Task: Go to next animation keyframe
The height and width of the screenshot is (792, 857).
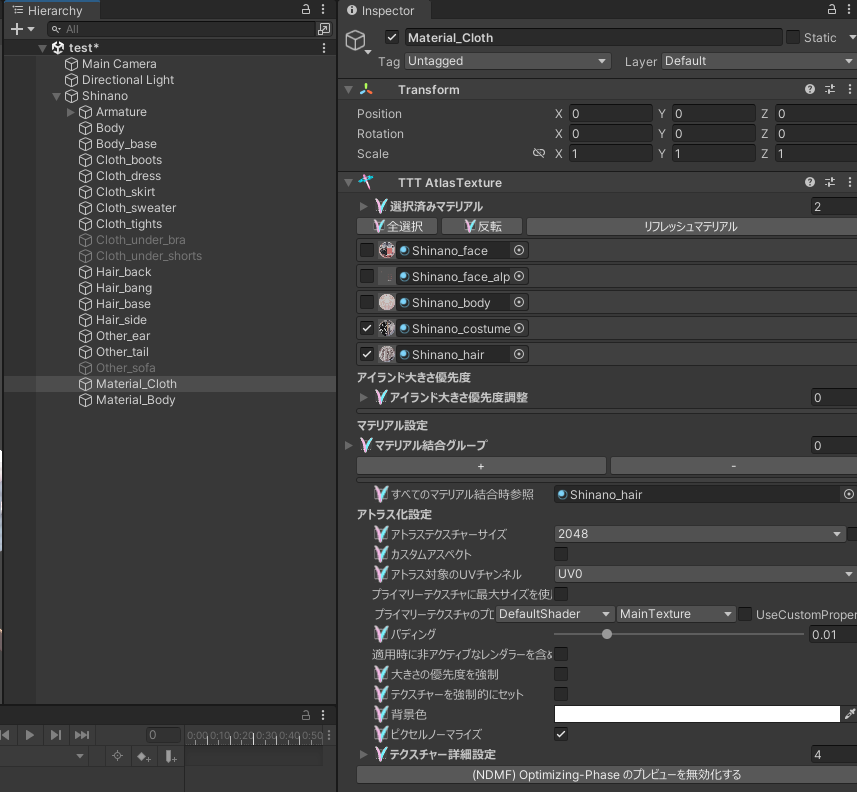Action: tap(55, 735)
